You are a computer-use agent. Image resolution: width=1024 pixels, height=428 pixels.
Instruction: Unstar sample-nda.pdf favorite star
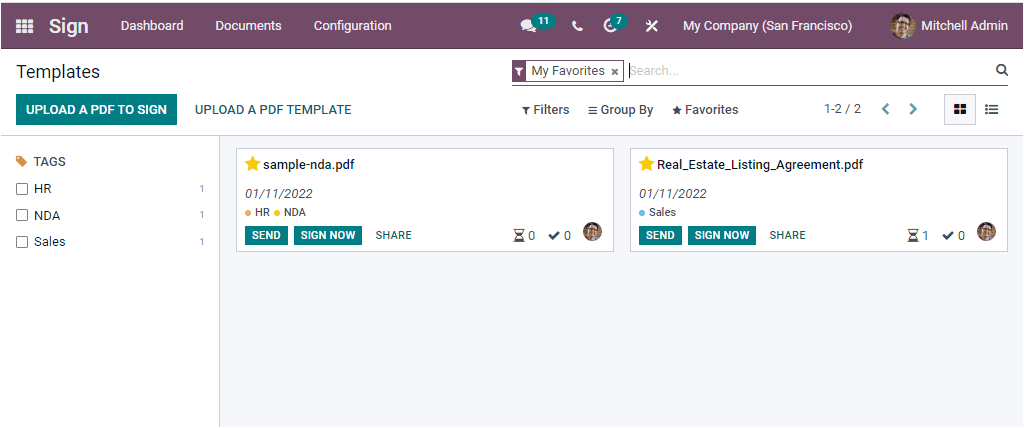coord(253,164)
